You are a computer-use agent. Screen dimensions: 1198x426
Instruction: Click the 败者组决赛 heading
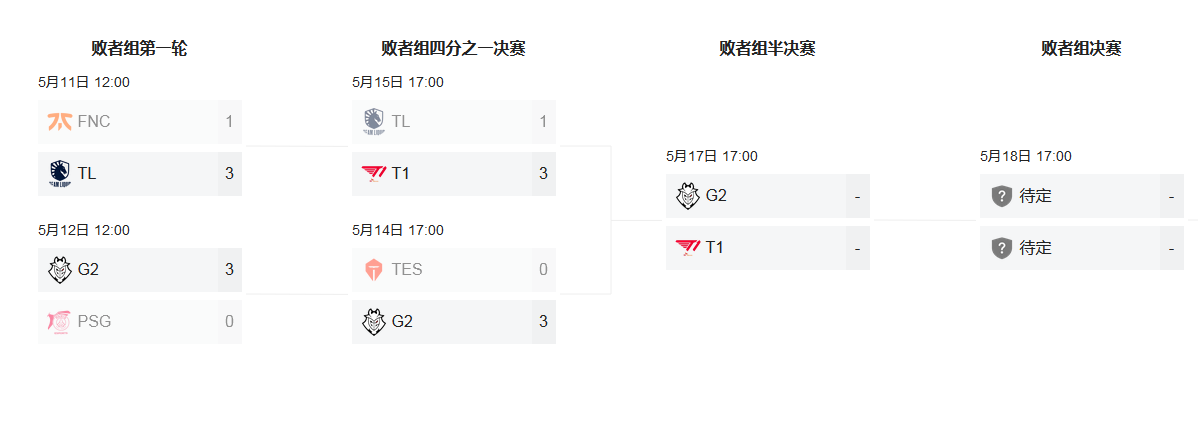point(1081,49)
